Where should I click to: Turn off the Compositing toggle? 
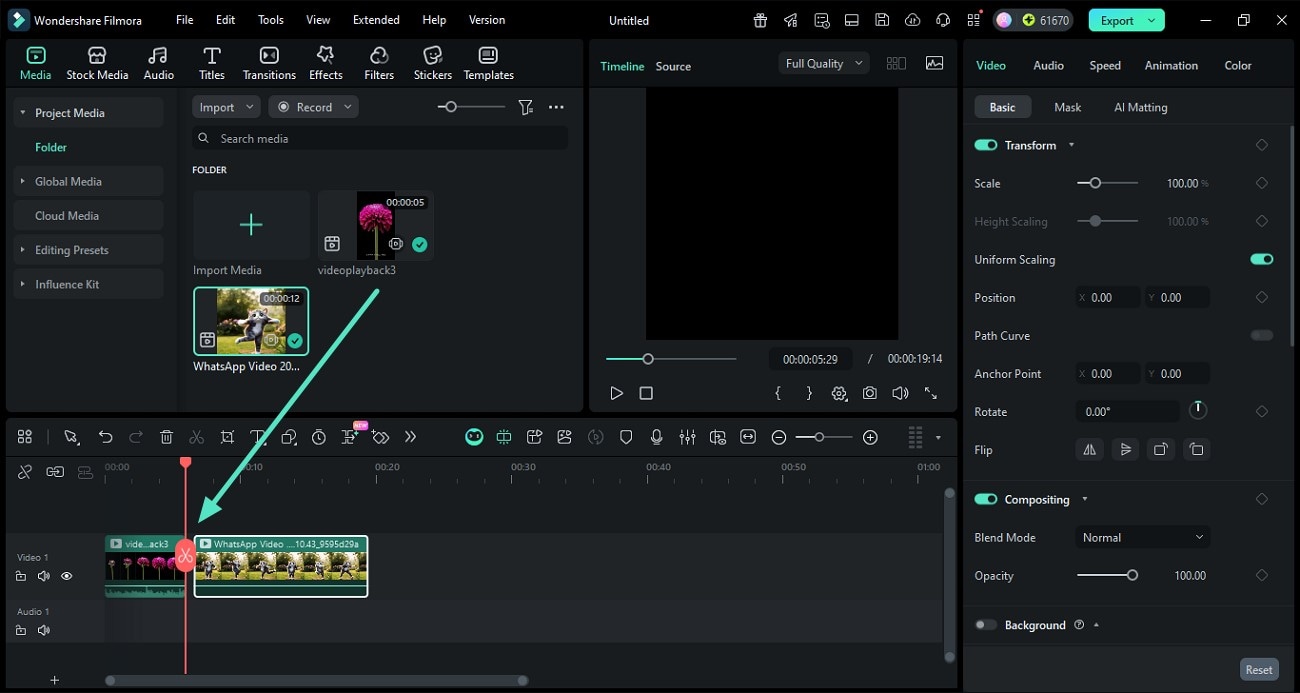coord(986,499)
